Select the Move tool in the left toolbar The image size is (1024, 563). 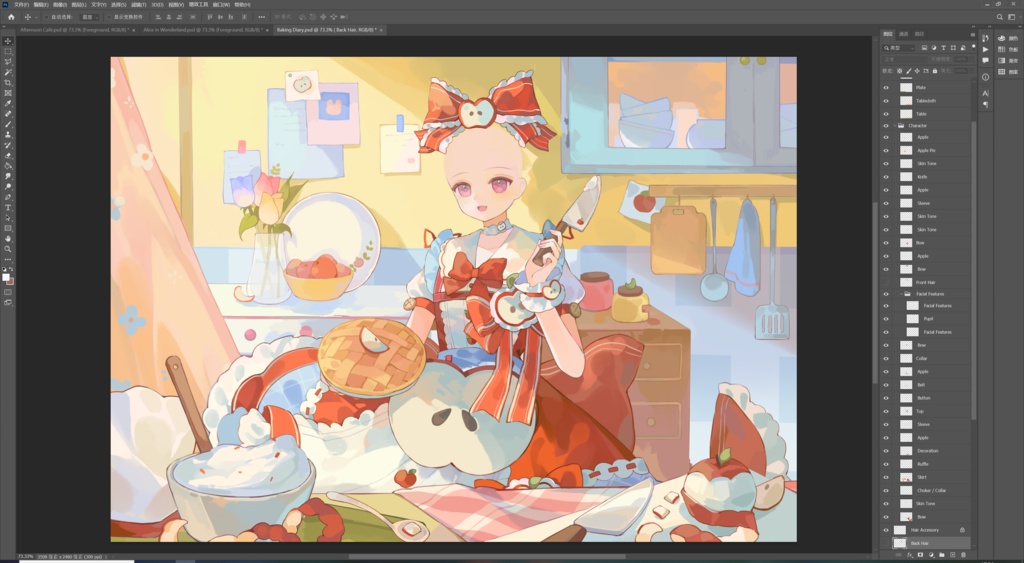8,41
